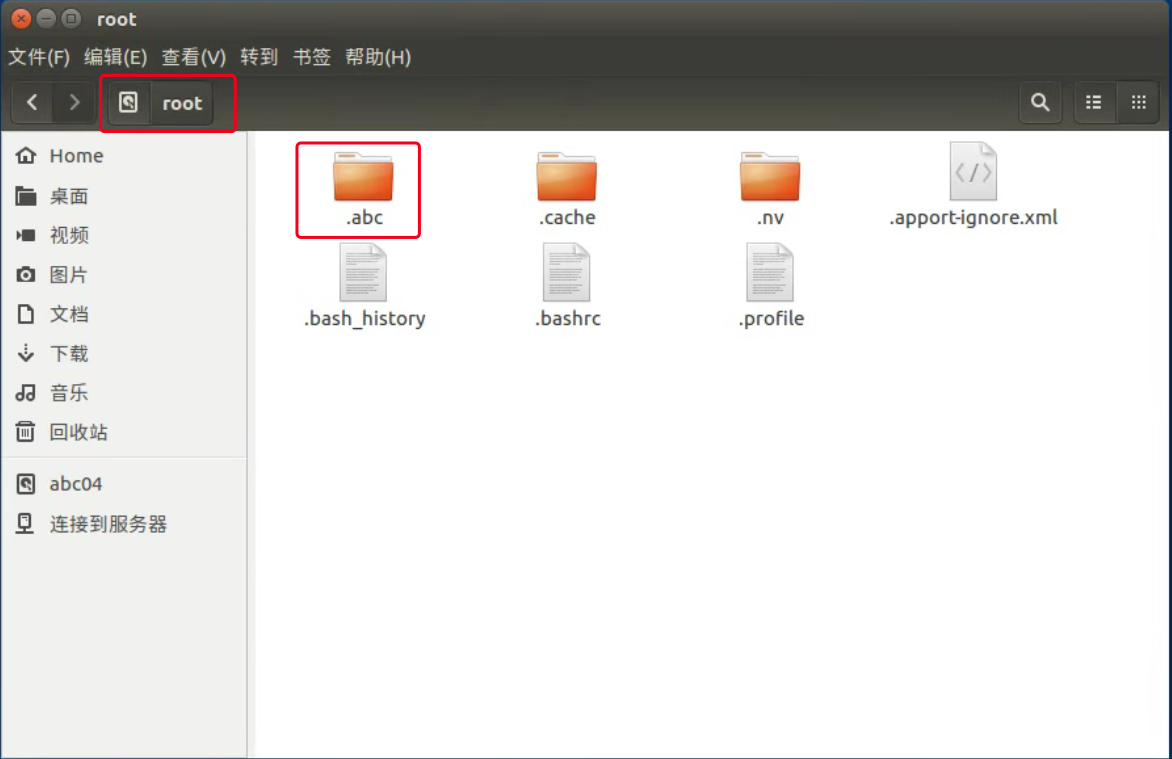Switch to list view
The width and height of the screenshot is (1172, 759).
click(1094, 102)
